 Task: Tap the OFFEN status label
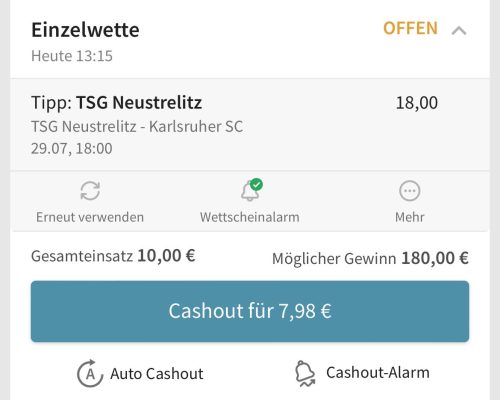coord(410,28)
